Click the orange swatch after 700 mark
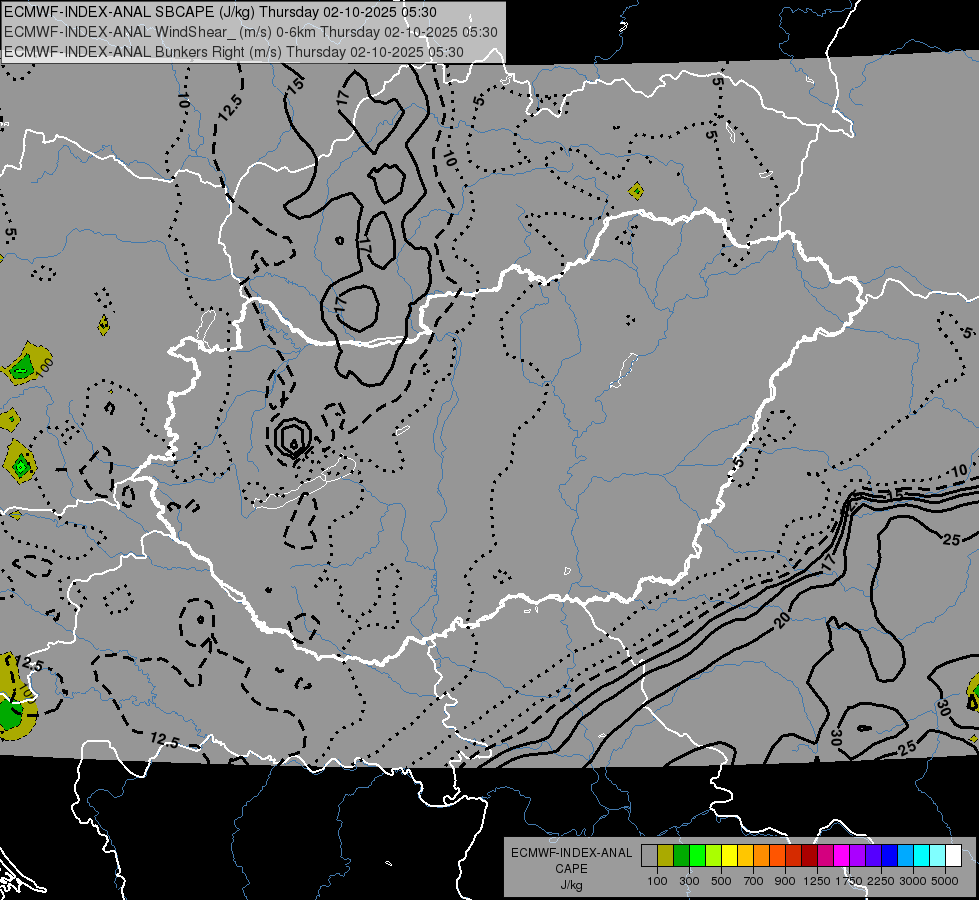Image resolution: width=979 pixels, height=900 pixels. pos(762,855)
